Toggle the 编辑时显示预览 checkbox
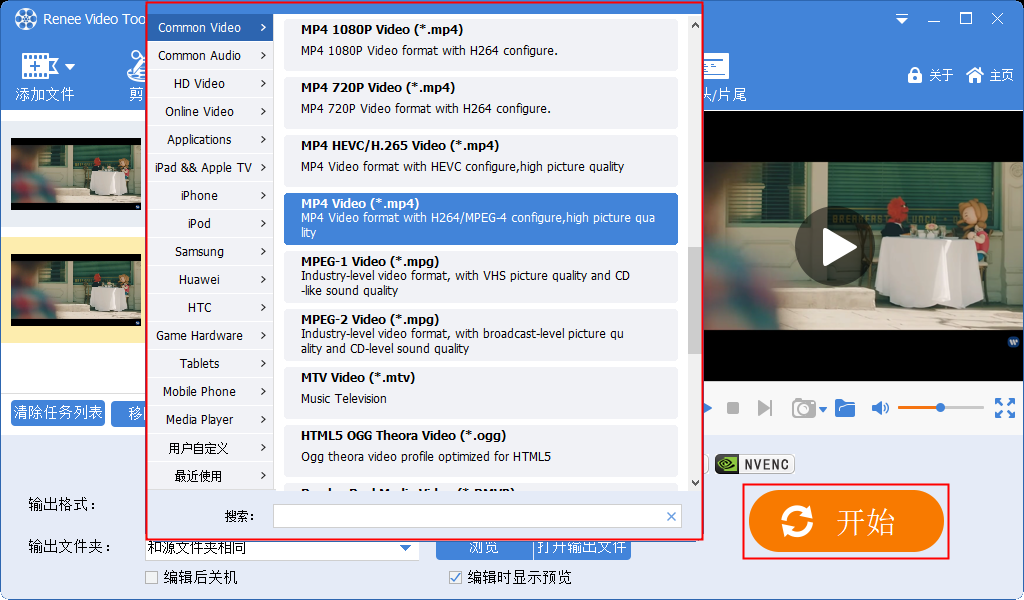 (455, 577)
